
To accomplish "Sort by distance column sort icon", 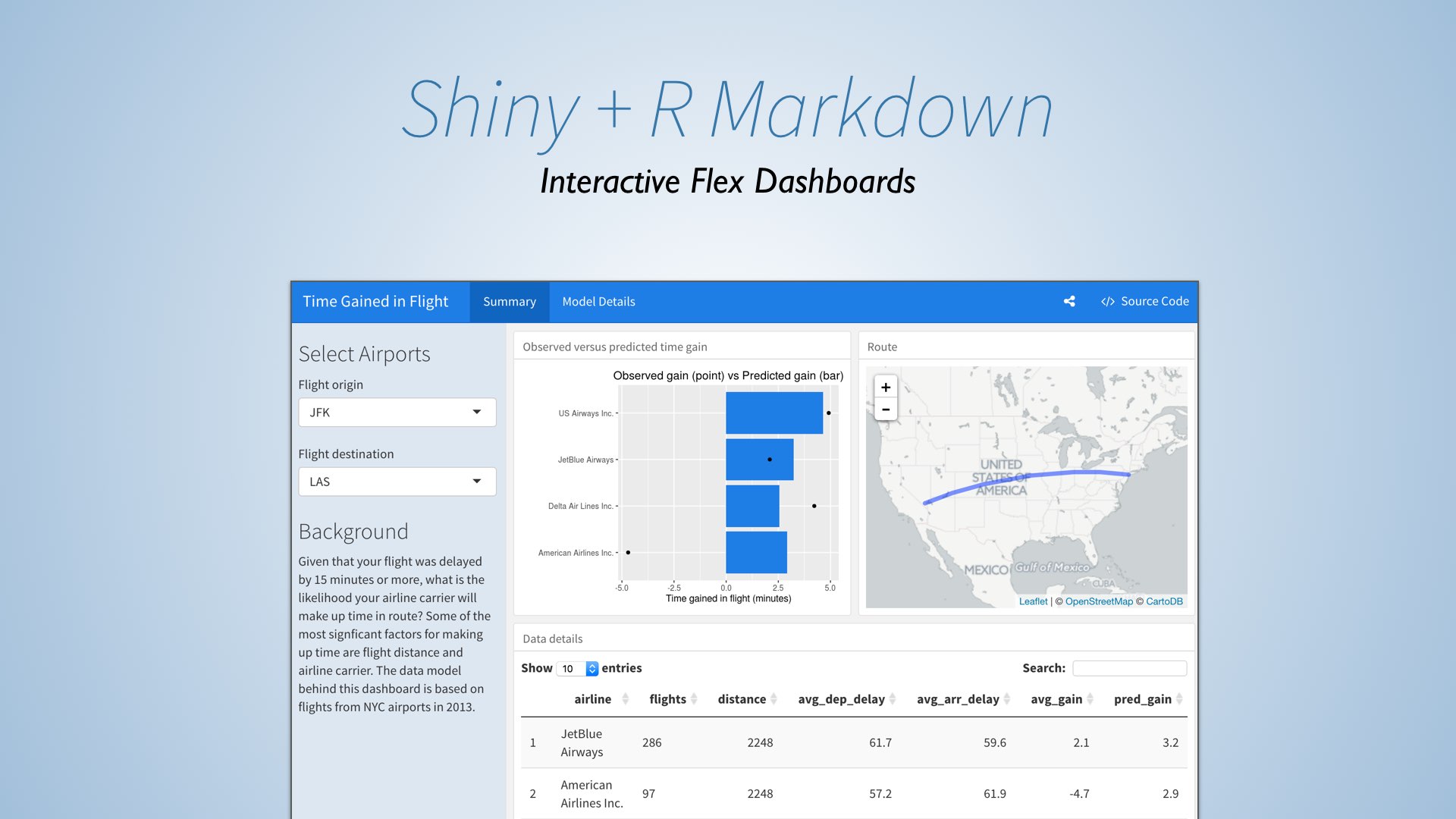I will pyautogui.click(x=773, y=699).
